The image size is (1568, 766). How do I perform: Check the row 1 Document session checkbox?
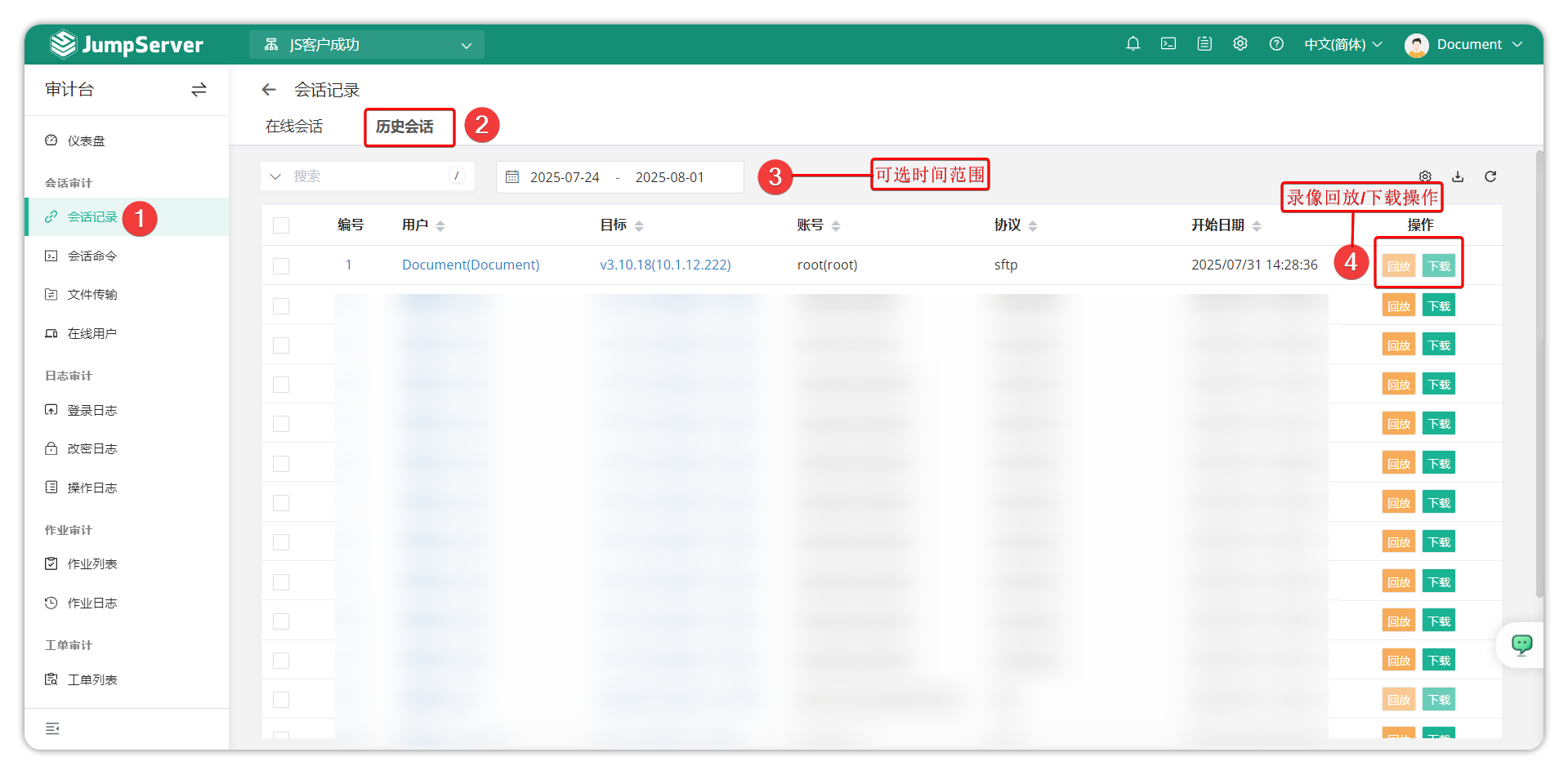(281, 266)
